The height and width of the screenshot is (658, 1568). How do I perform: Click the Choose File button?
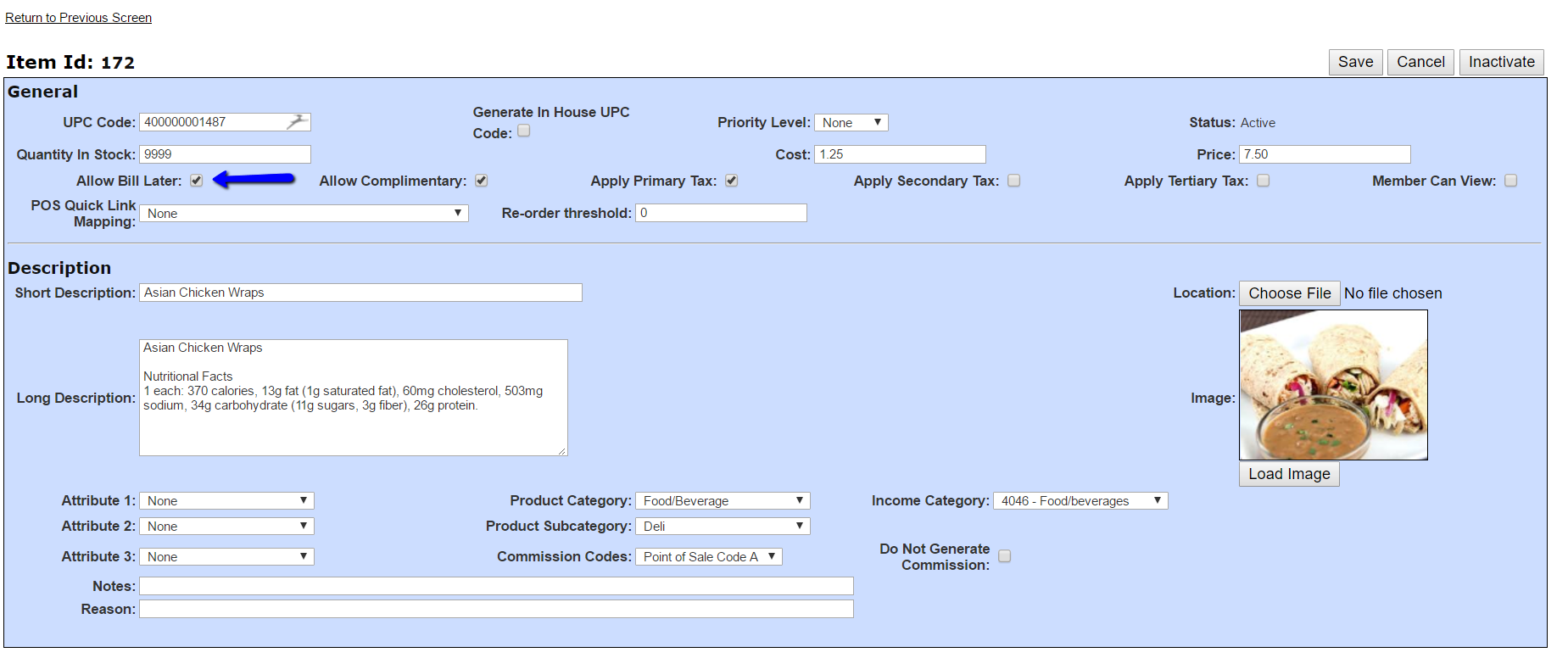[1289, 293]
